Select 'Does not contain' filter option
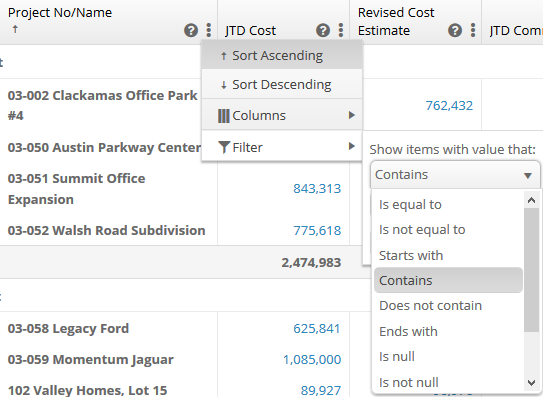The width and height of the screenshot is (543, 397). tap(448, 306)
